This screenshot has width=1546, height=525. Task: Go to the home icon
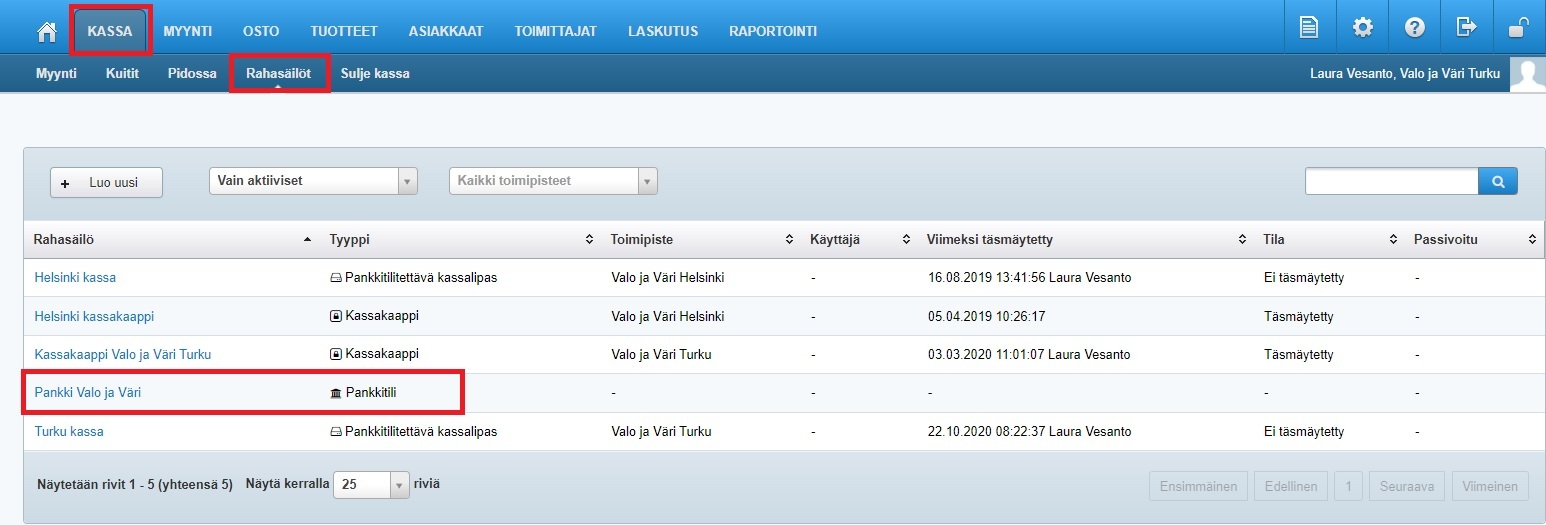click(x=46, y=31)
